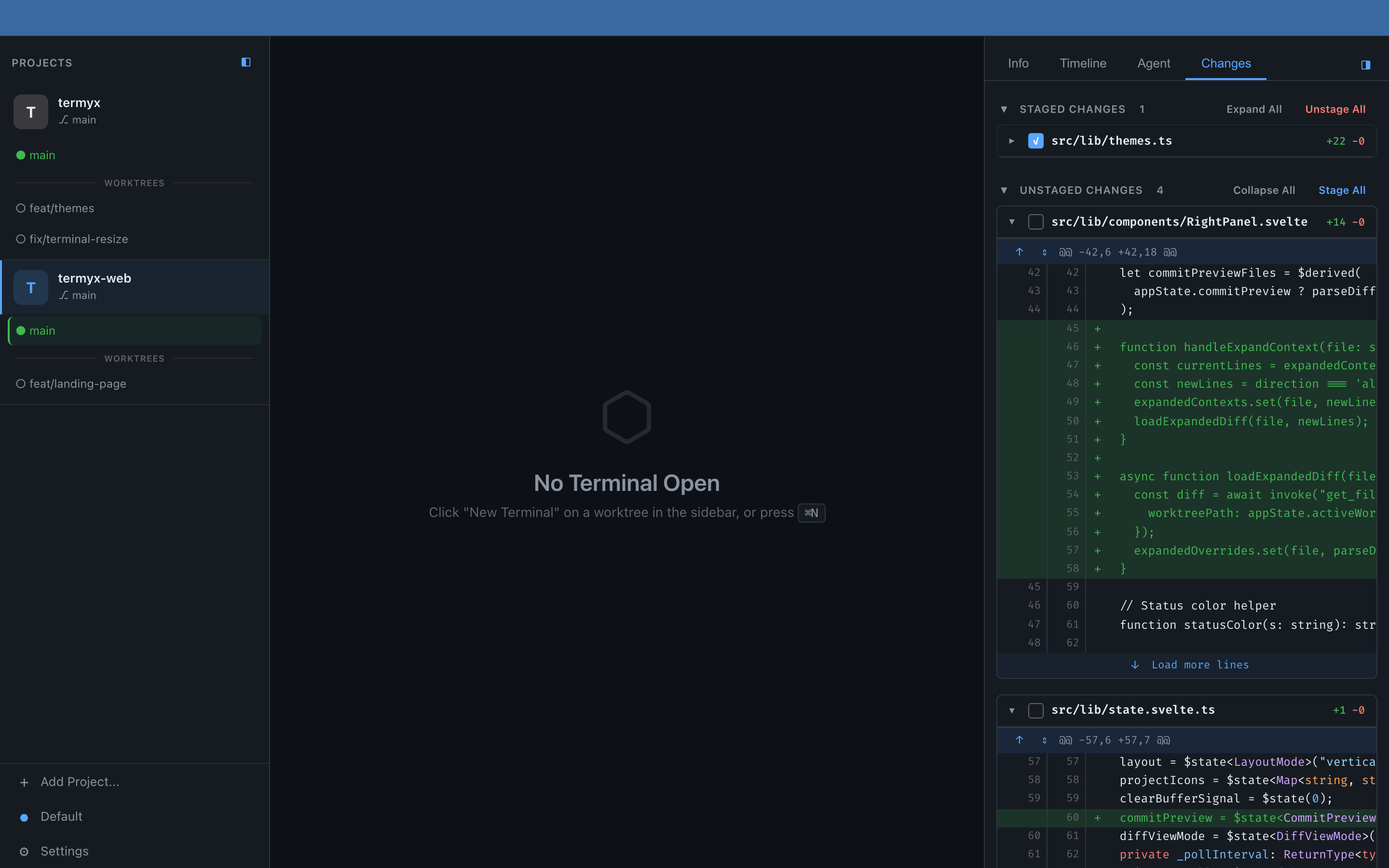
Task: Collapse the Projects sidebar panel
Action: [245, 62]
